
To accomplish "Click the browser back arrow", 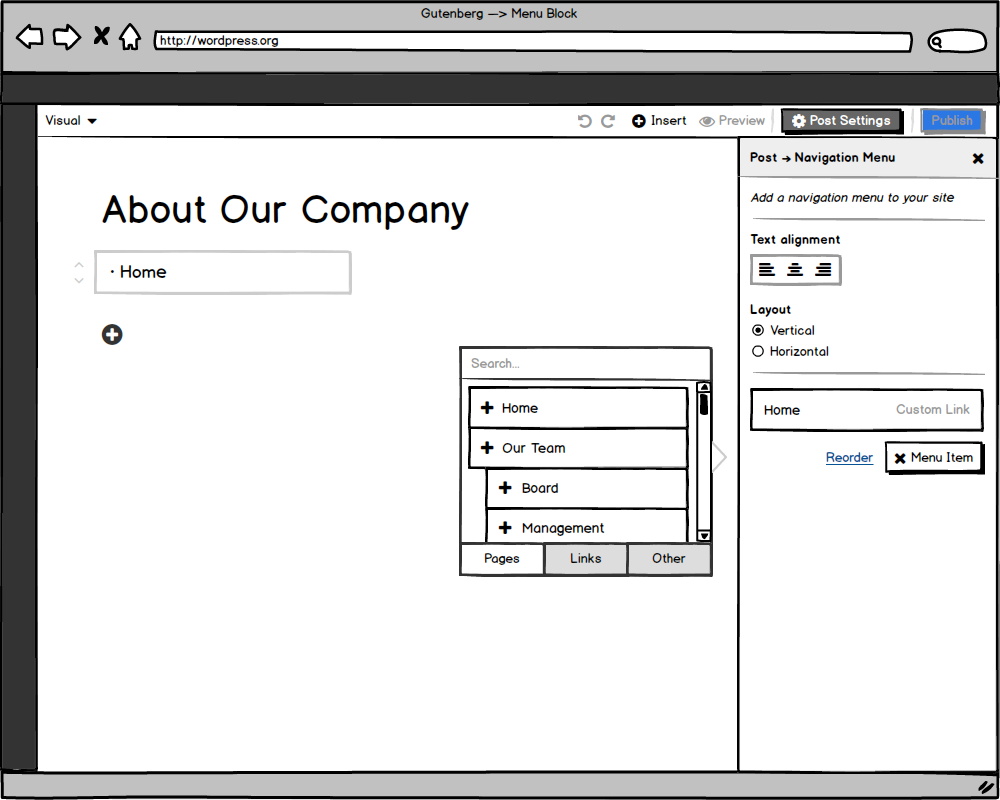I will coord(30,38).
